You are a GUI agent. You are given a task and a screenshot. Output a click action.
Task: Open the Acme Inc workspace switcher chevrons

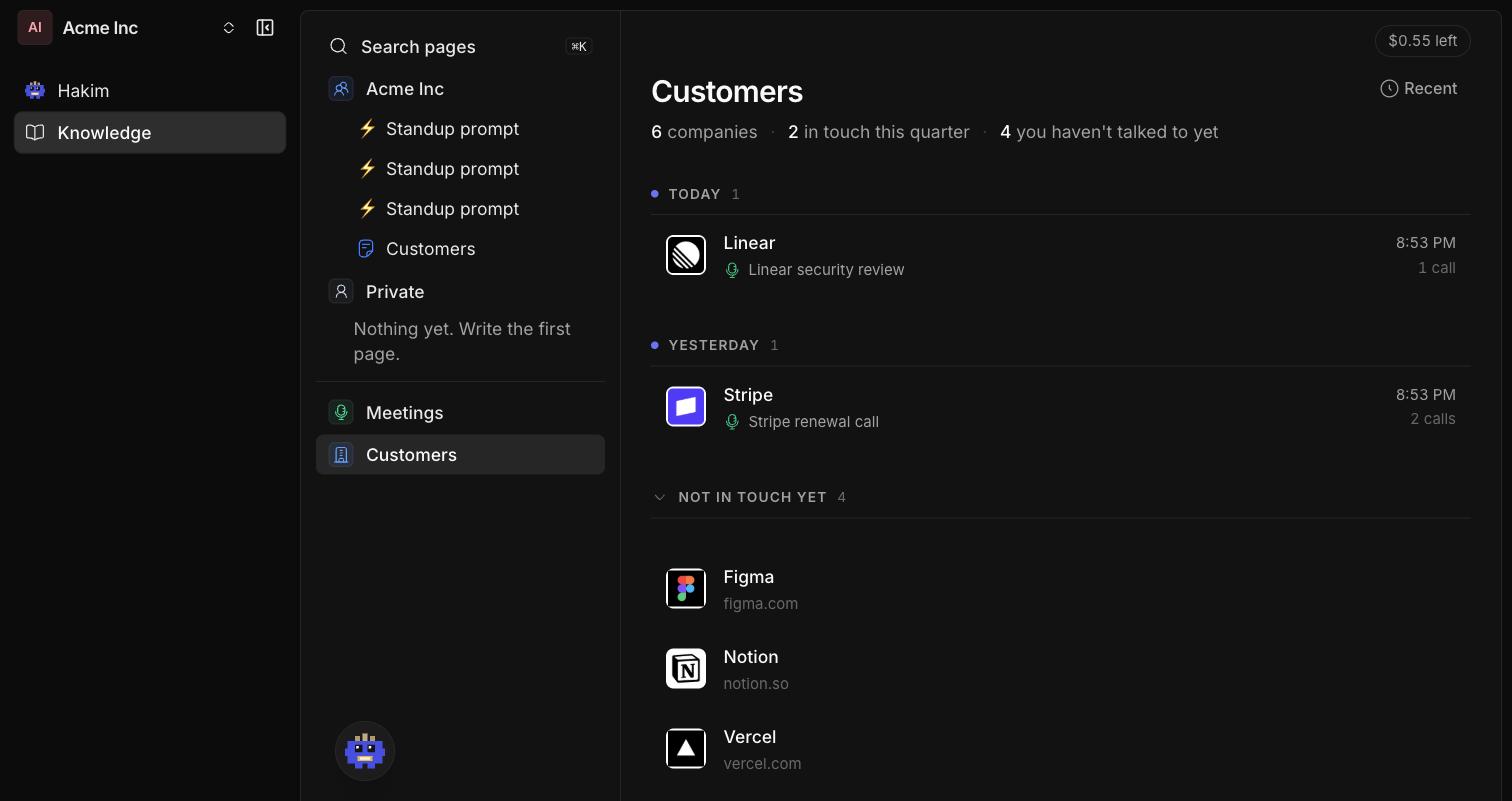coord(228,28)
